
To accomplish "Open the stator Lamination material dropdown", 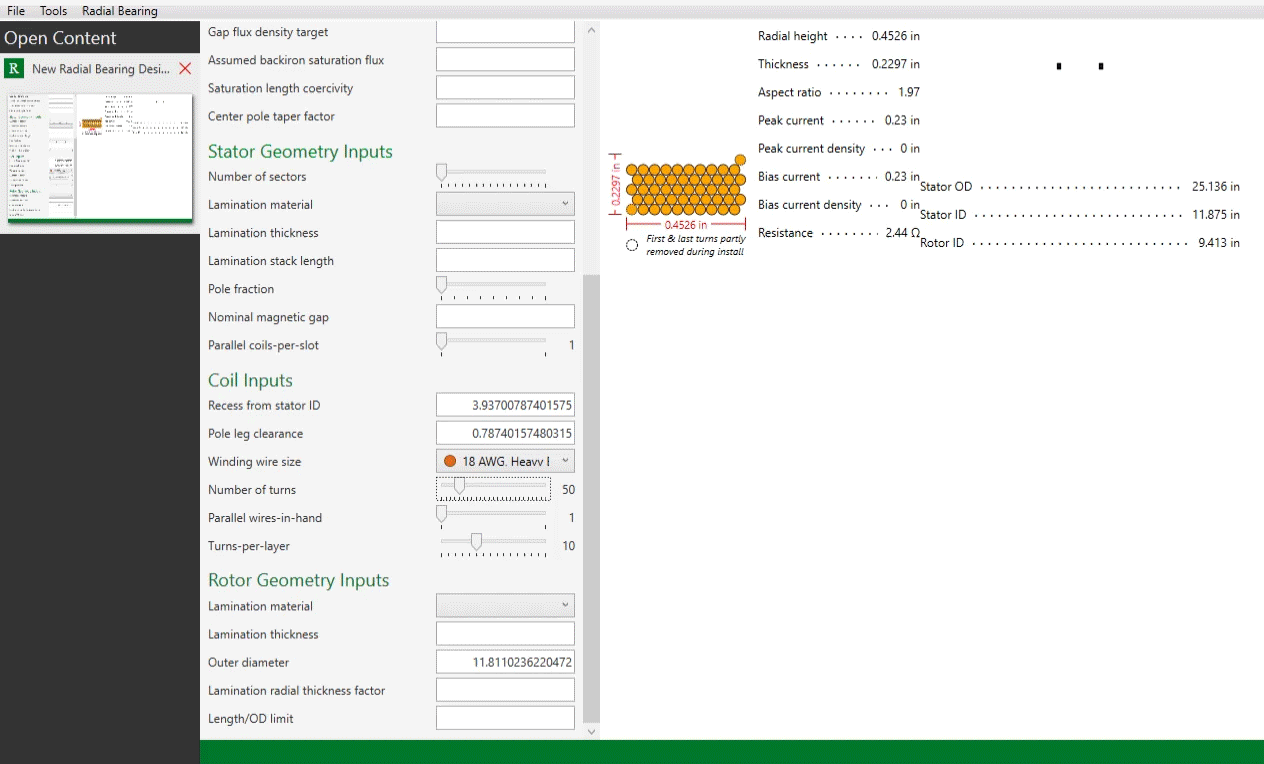I will point(505,204).
